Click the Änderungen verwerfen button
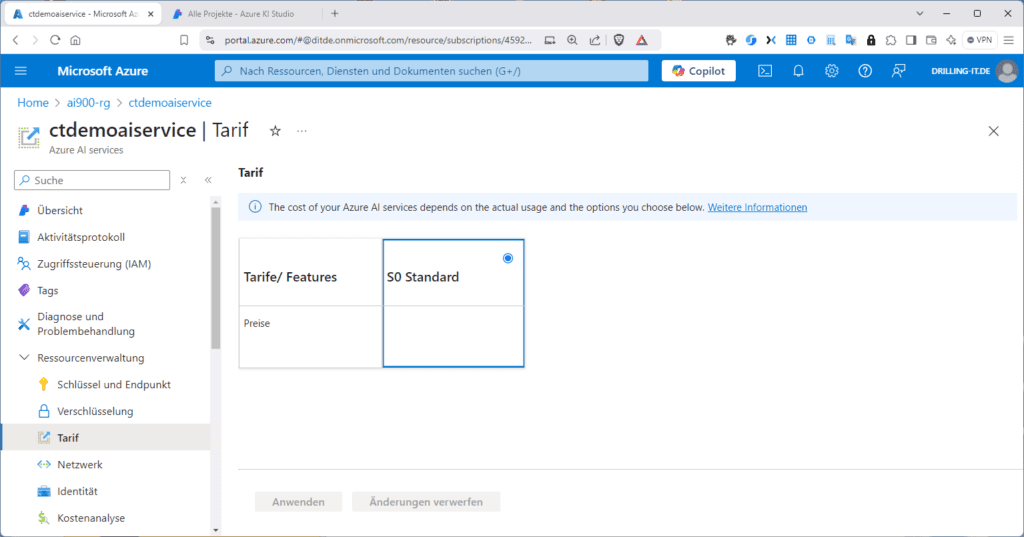Screen dimensions: 1024x537 click(426, 502)
